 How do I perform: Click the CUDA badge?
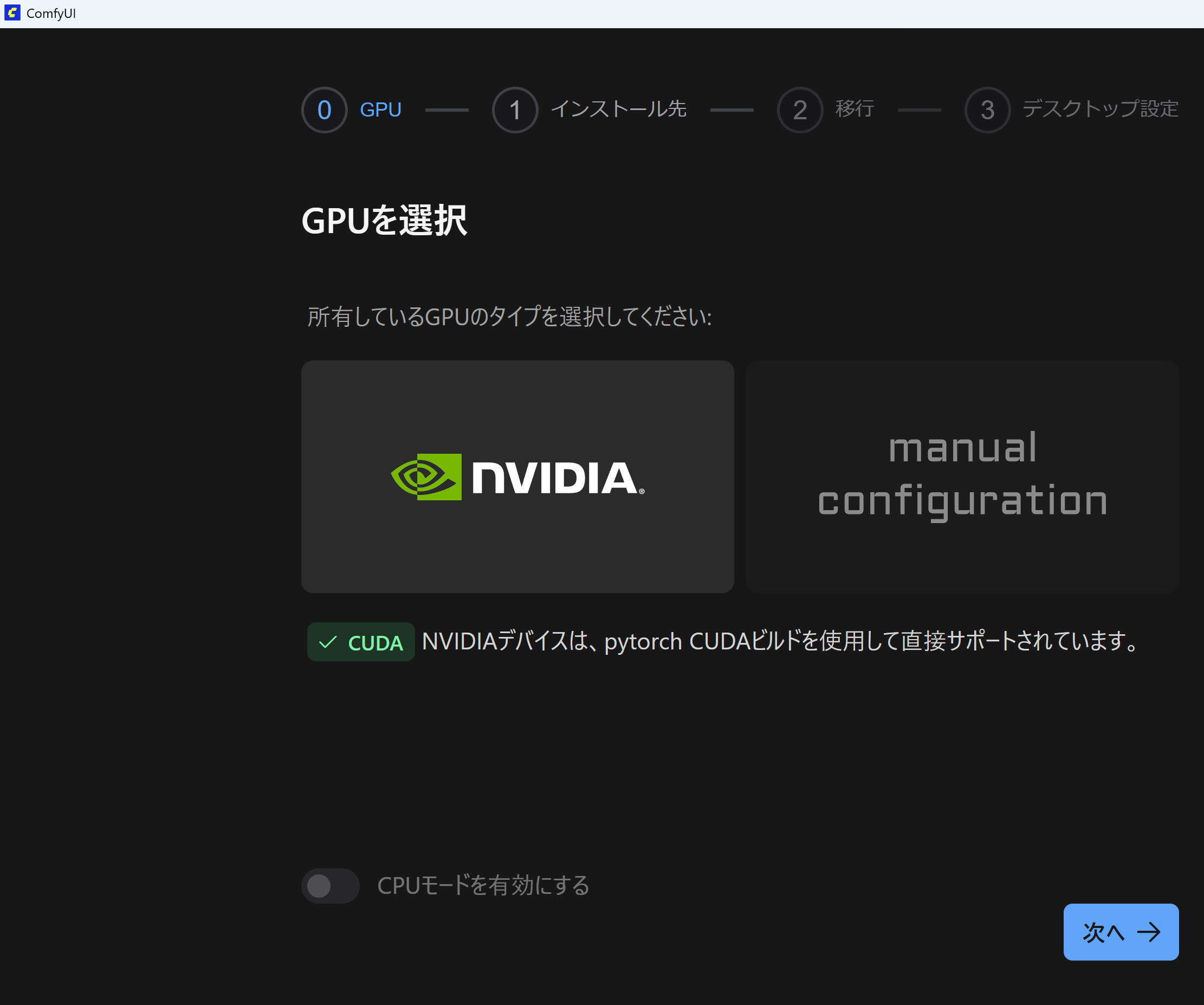click(x=361, y=642)
